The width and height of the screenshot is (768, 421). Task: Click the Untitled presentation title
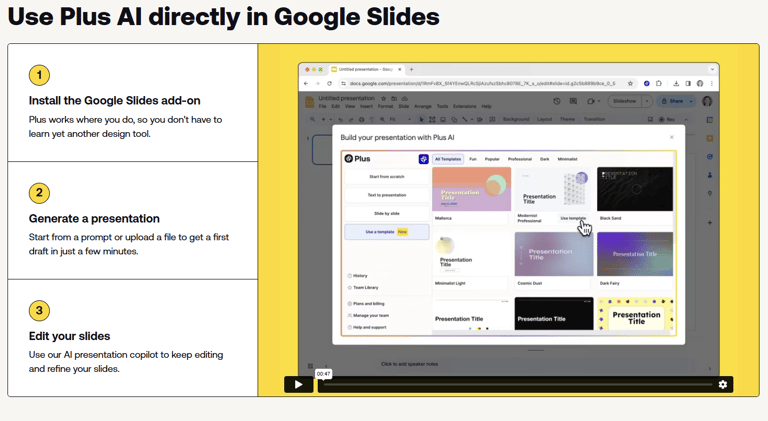(x=346, y=98)
